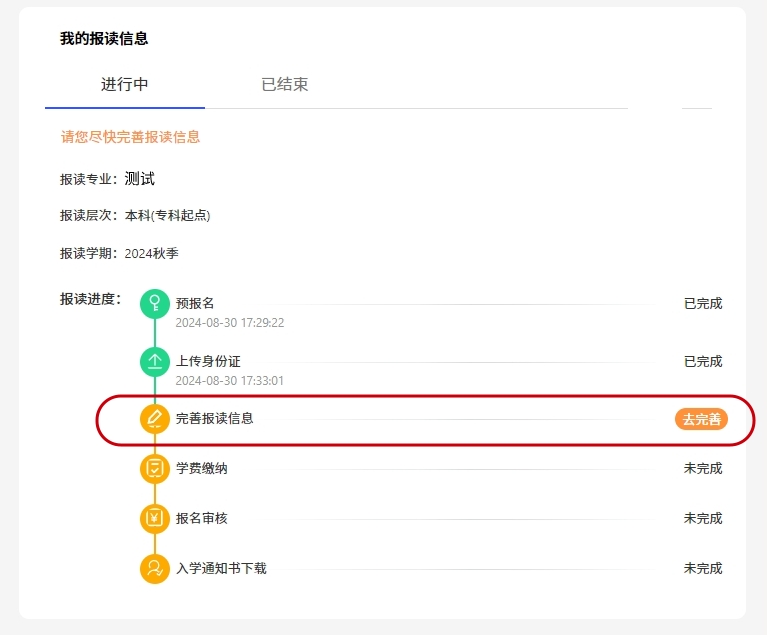Screen dimensions: 767x635
Task: Click the 学费缴纳 step icon
Action: 155,468
